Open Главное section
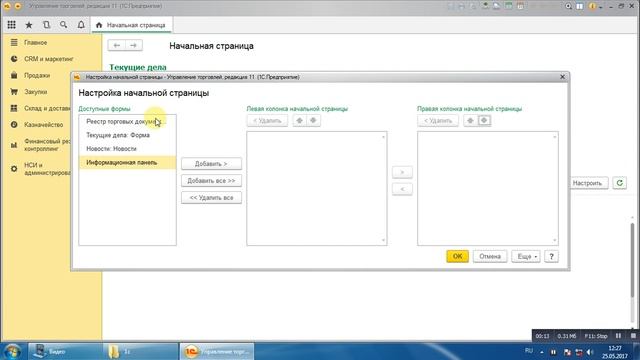This screenshot has width=640, height=360. (36, 42)
